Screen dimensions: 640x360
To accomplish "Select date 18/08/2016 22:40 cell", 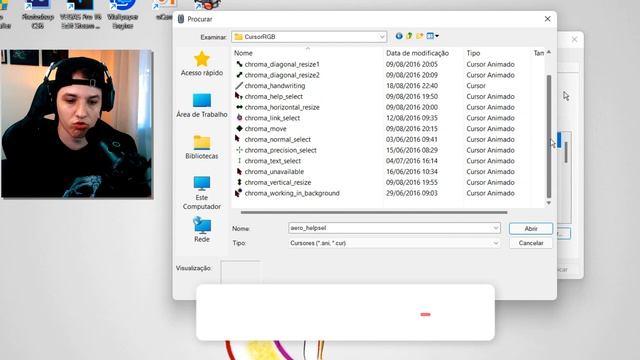I will click(x=411, y=86).
